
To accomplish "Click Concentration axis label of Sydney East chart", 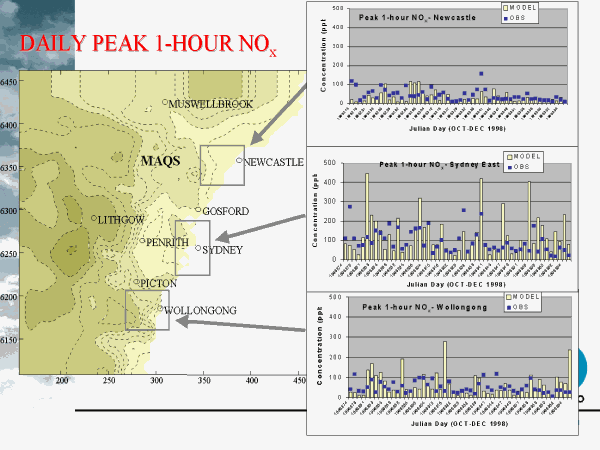I will point(315,210).
